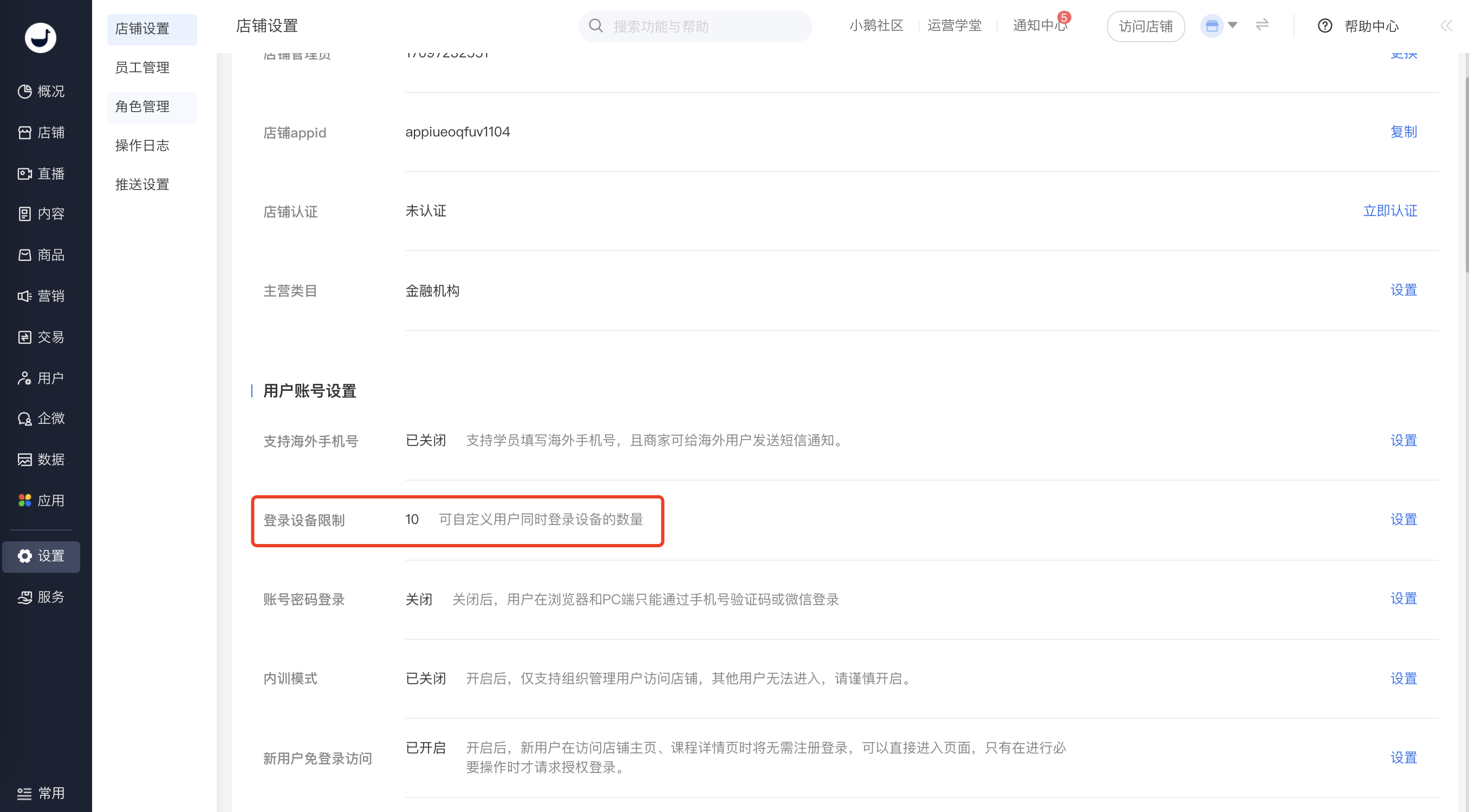The image size is (1469, 812).
Task: Collapse the panel with double chevron
Action: 1446,26
